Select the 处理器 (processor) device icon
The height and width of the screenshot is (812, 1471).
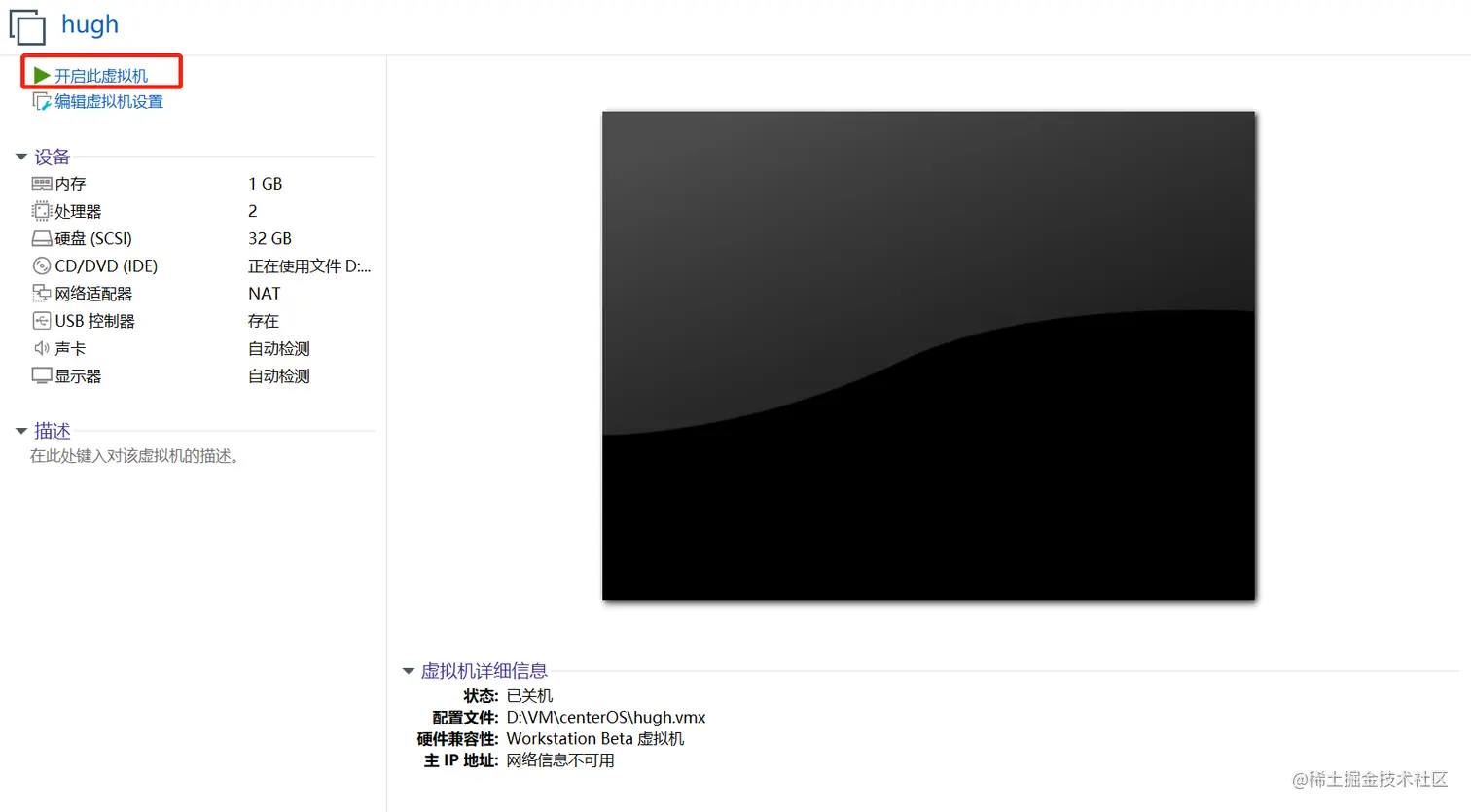(x=41, y=211)
